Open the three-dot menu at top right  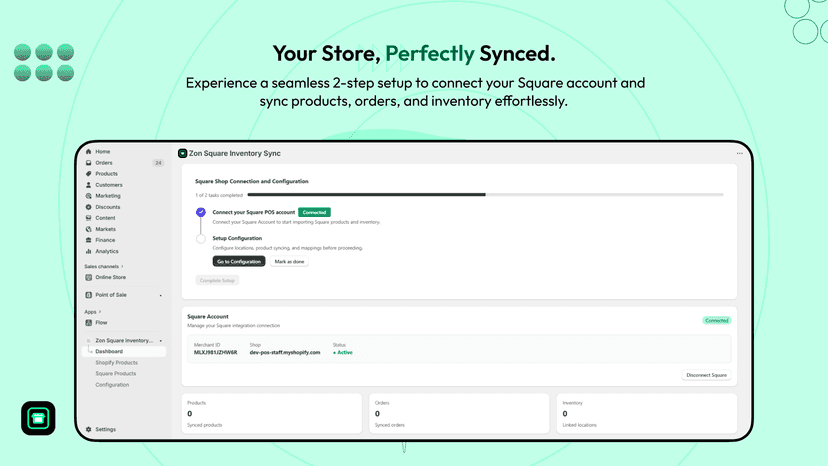coord(739,153)
